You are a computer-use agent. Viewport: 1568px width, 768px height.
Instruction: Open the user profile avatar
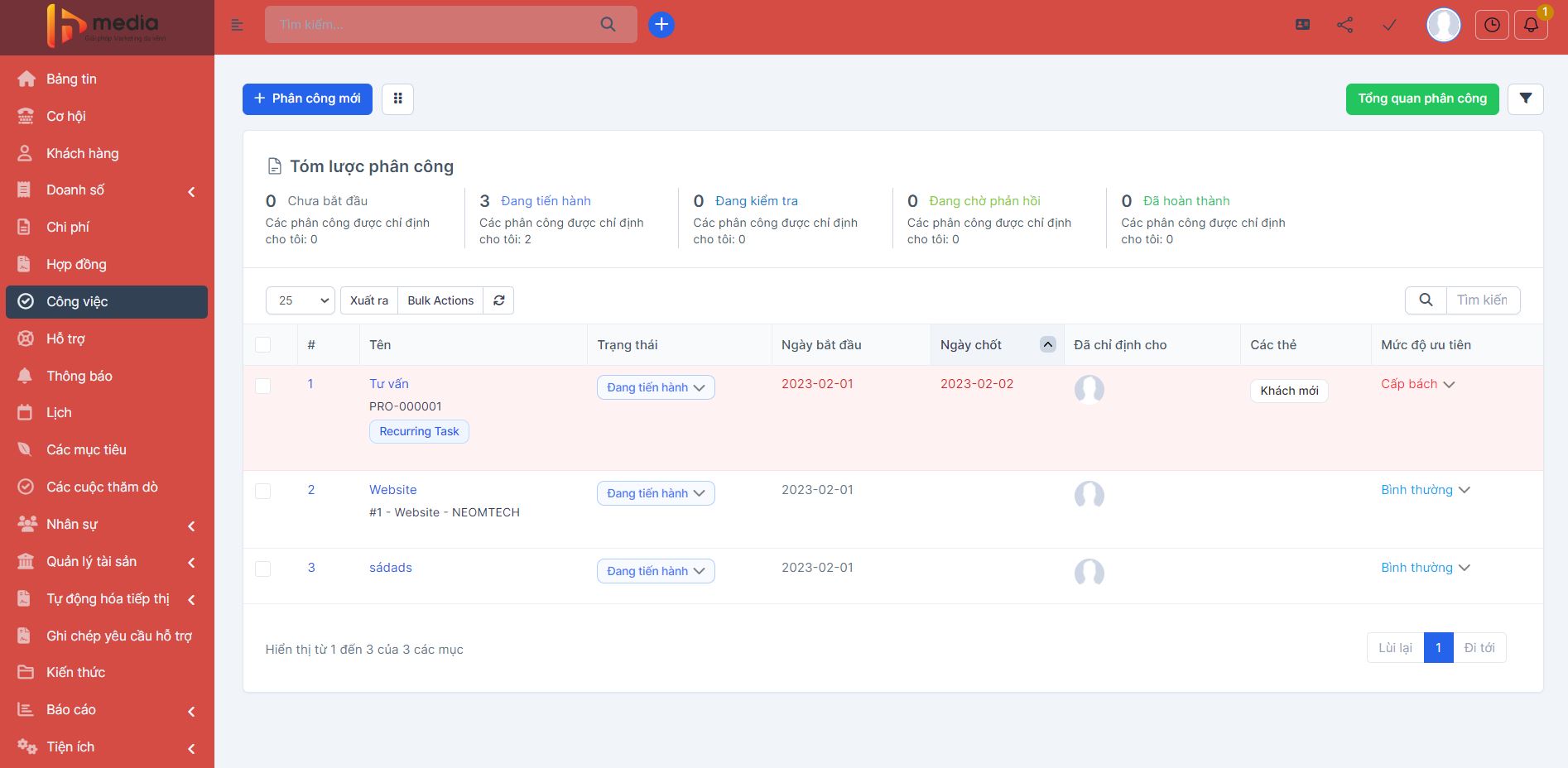click(x=1443, y=25)
